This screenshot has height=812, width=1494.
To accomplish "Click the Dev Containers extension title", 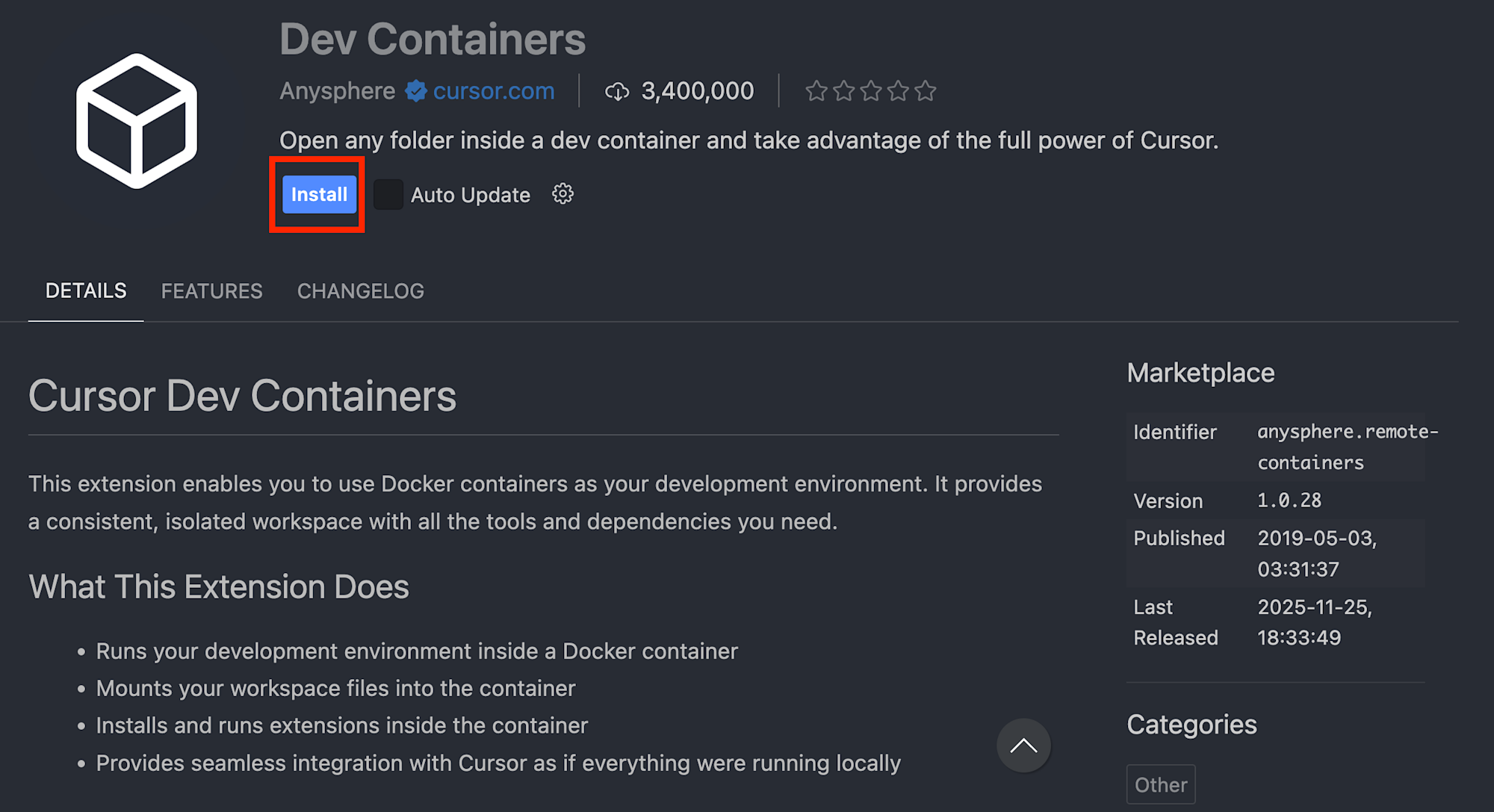I will (433, 39).
